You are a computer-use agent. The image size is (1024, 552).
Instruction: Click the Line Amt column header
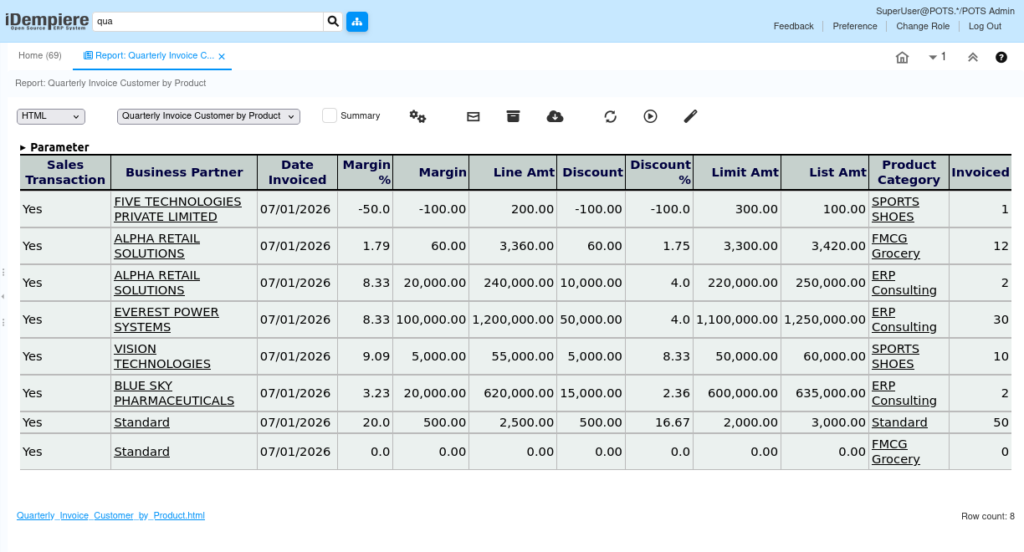(x=513, y=172)
